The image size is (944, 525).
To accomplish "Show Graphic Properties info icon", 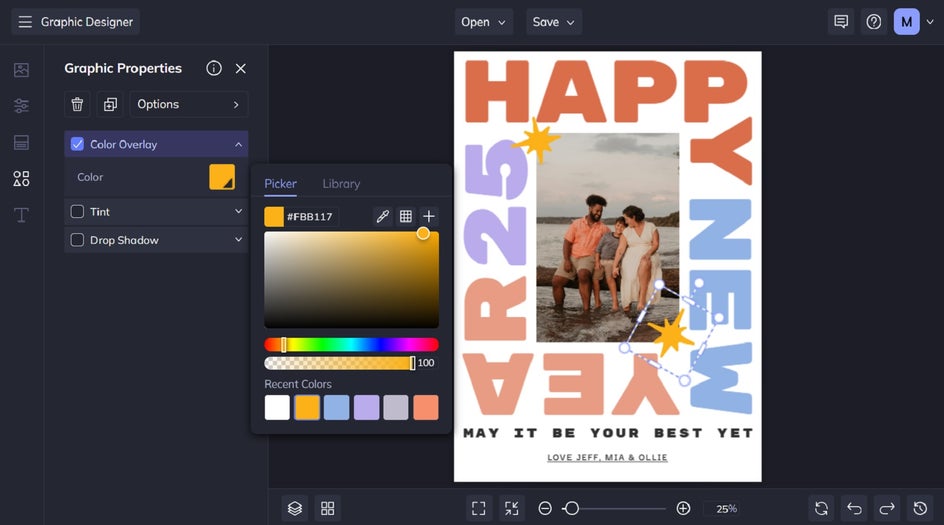I will pos(214,68).
